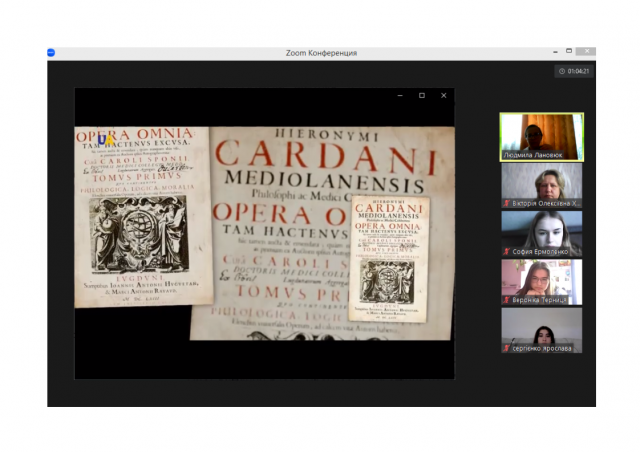Click the meeting timer showing 01:04:21

point(574,71)
